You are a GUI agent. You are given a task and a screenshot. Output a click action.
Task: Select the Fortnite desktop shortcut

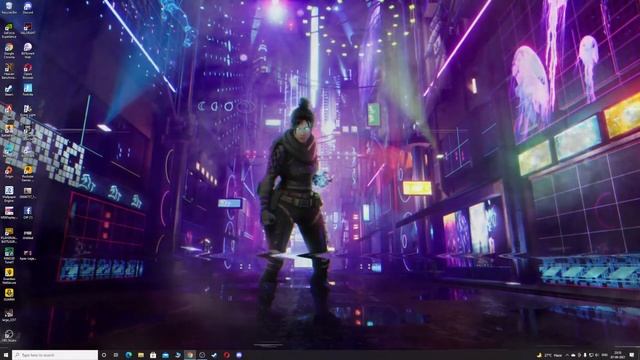coord(28,90)
